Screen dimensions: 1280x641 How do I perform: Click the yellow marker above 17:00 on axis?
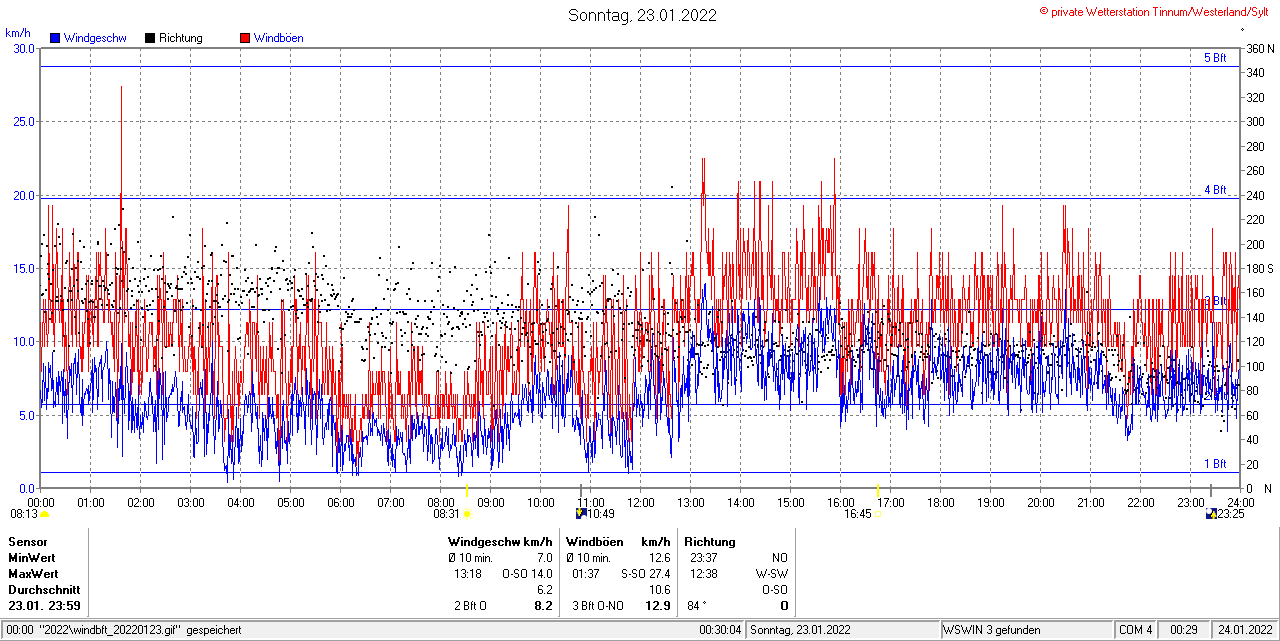coord(878,489)
